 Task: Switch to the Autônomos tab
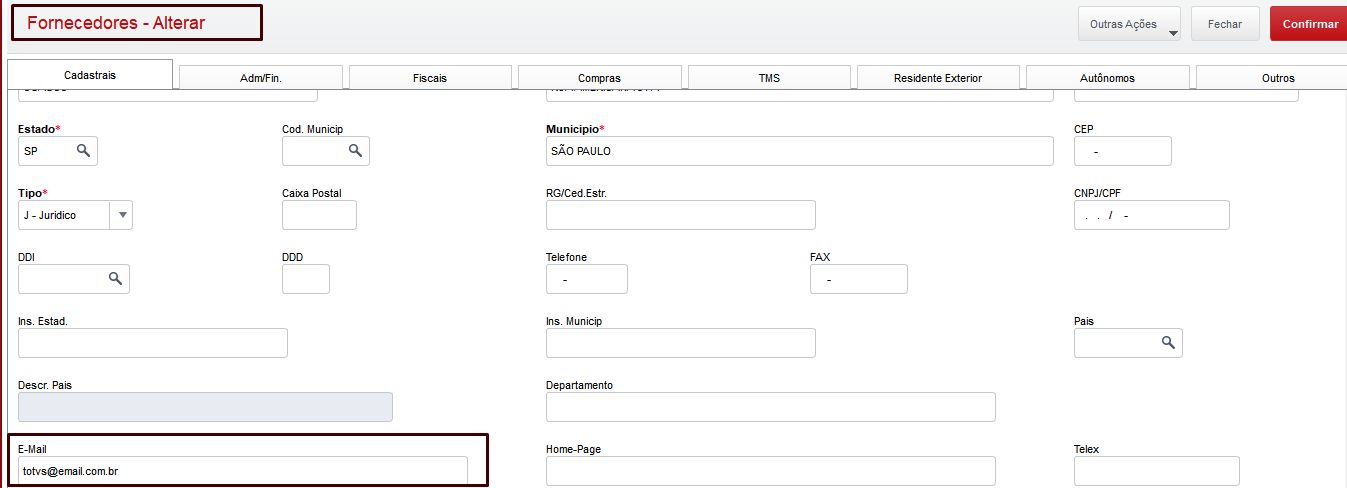[x=1108, y=78]
